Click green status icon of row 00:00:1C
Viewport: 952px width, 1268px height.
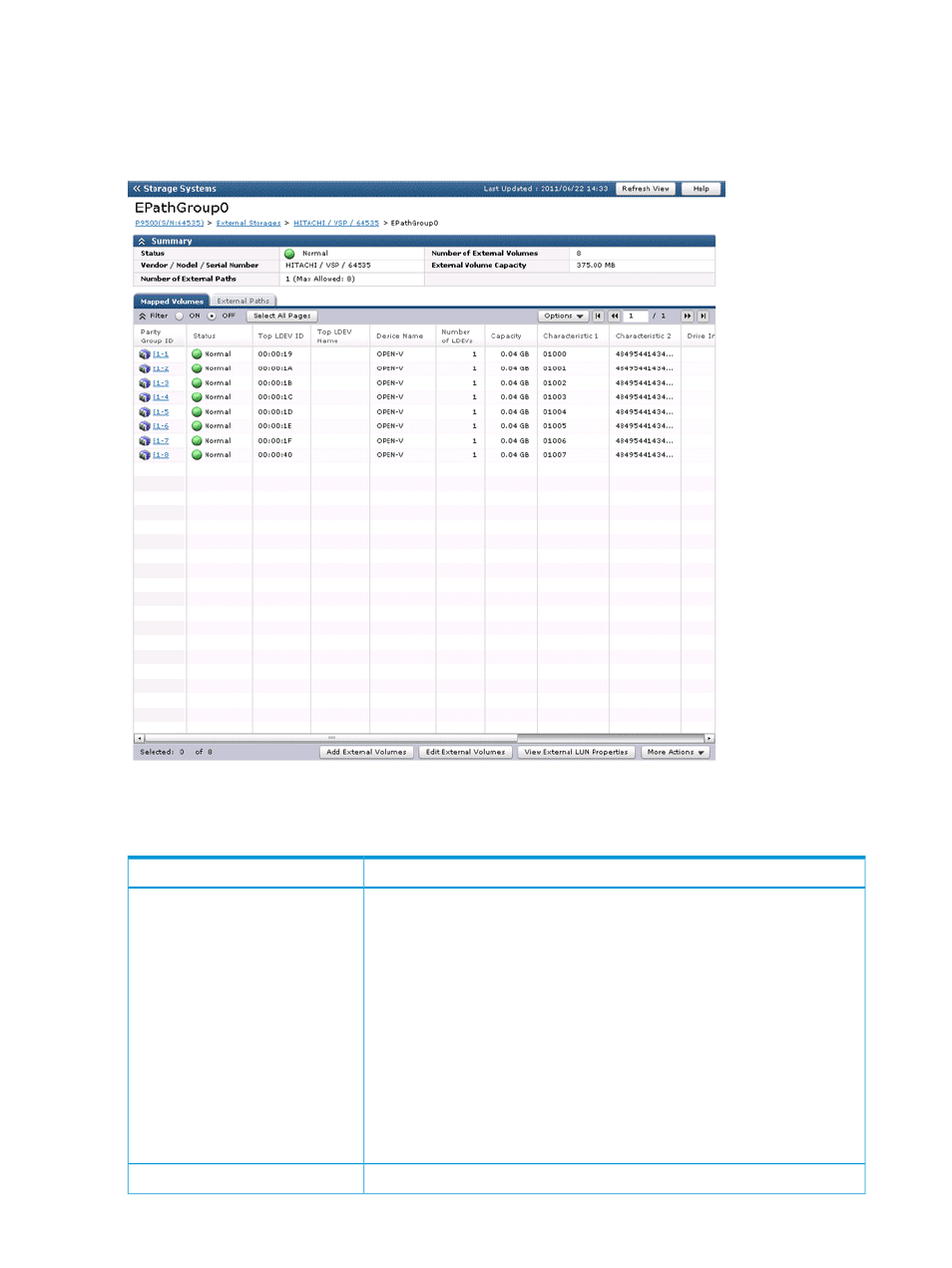[x=197, y=397]
